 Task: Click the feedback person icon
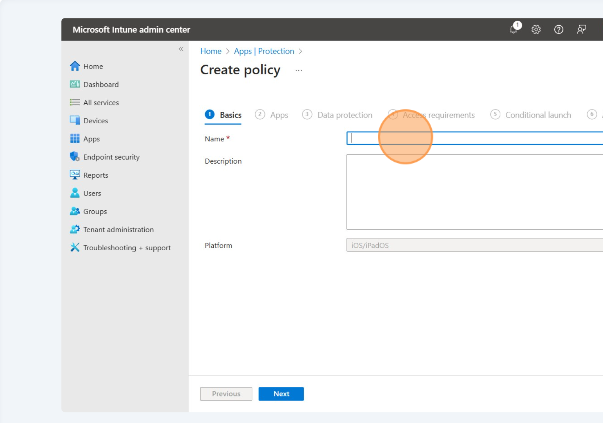coord(581,30)
